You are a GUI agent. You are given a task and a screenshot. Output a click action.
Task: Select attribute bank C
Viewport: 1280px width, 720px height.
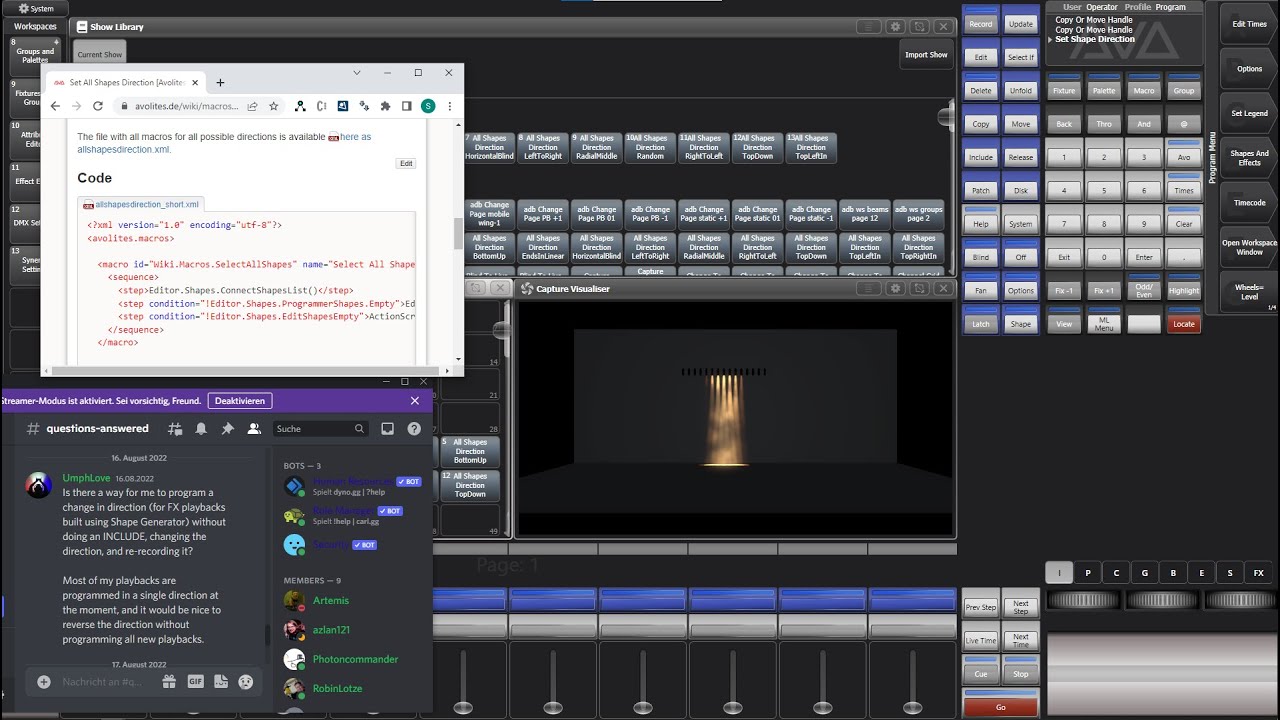pos(1116,573)
